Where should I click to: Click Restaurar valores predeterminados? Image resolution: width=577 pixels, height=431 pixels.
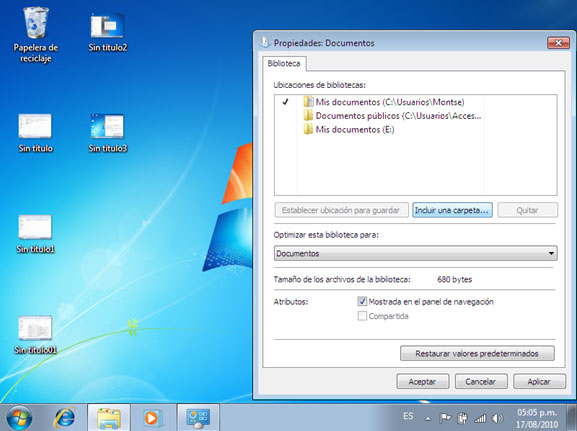click(477, 353)
